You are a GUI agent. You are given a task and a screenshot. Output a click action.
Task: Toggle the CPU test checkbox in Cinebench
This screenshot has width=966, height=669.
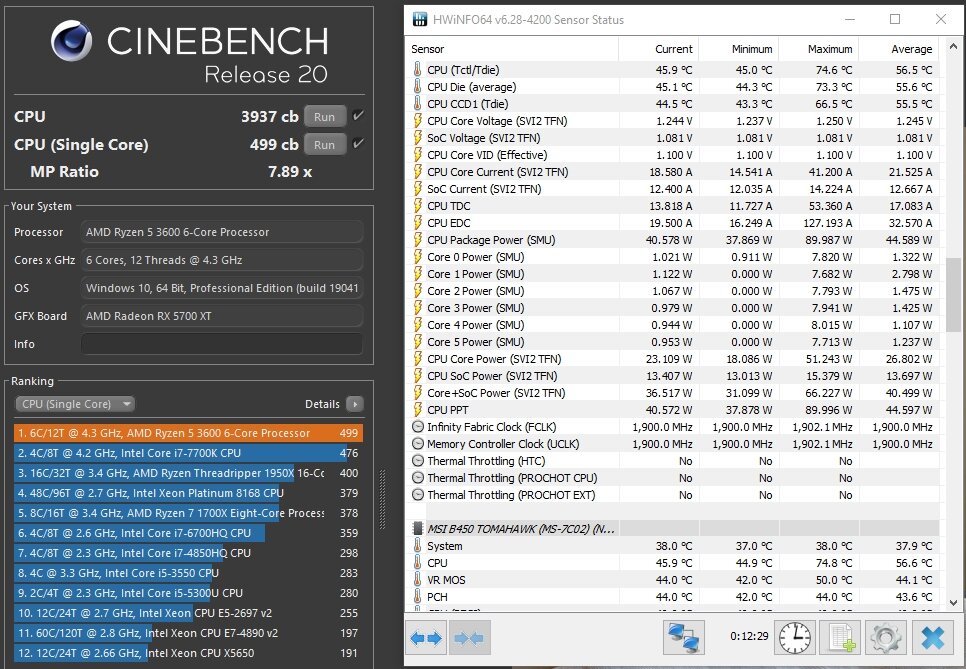coord(357,115)
